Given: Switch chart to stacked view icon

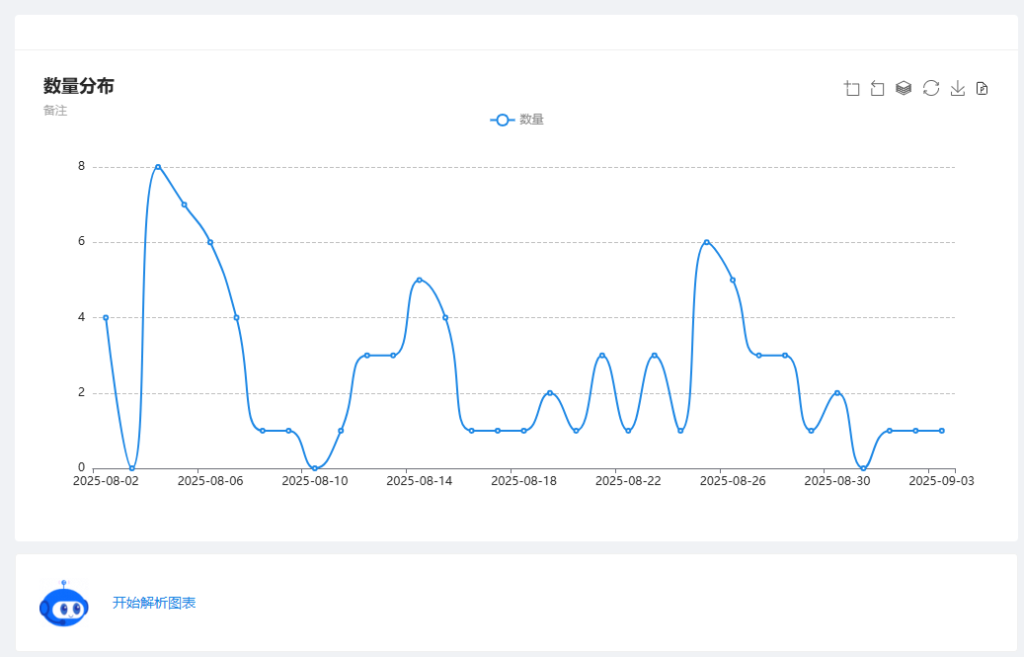Looking at the screenshot, I should (904, 88).
